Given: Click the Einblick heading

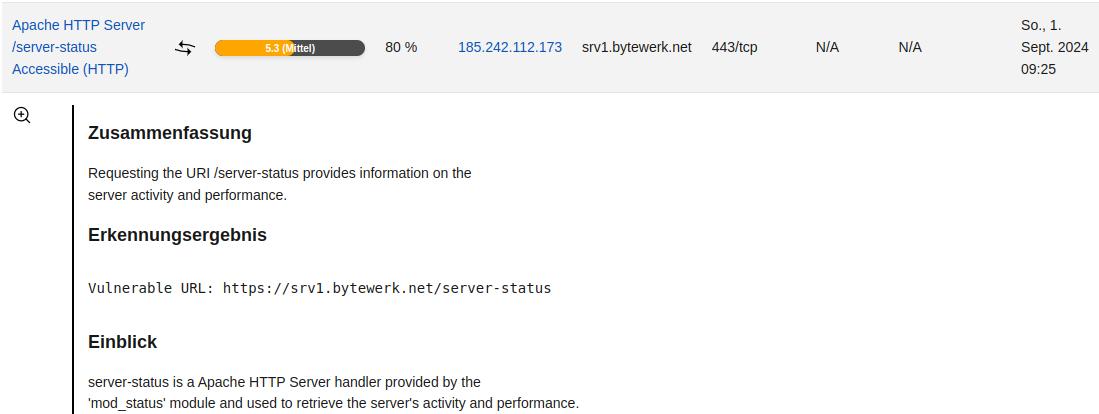Looking at the screenshot, I should (x=123, y=342).
